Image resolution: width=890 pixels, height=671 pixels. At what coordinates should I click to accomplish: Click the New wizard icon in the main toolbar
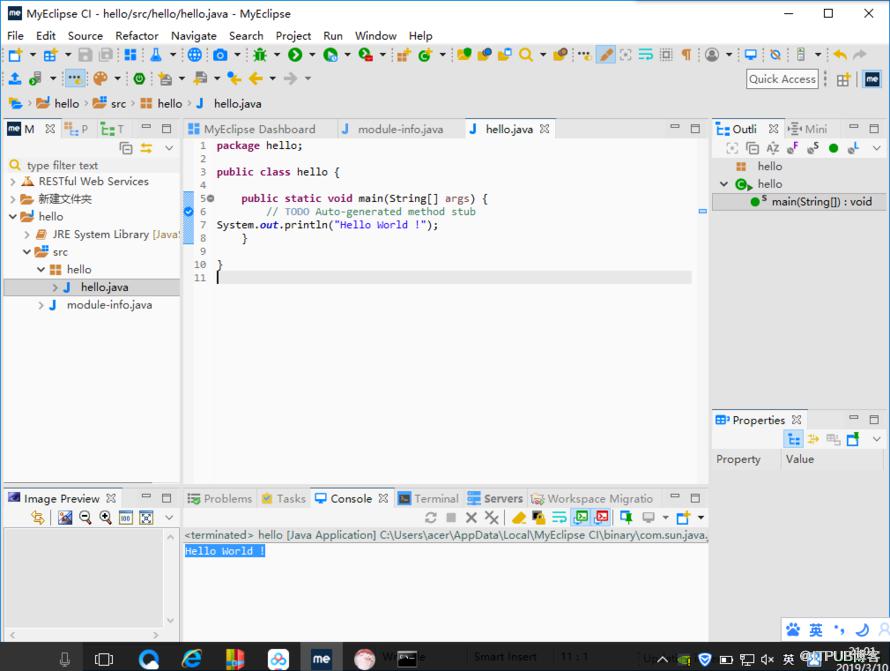coord(15,54)
